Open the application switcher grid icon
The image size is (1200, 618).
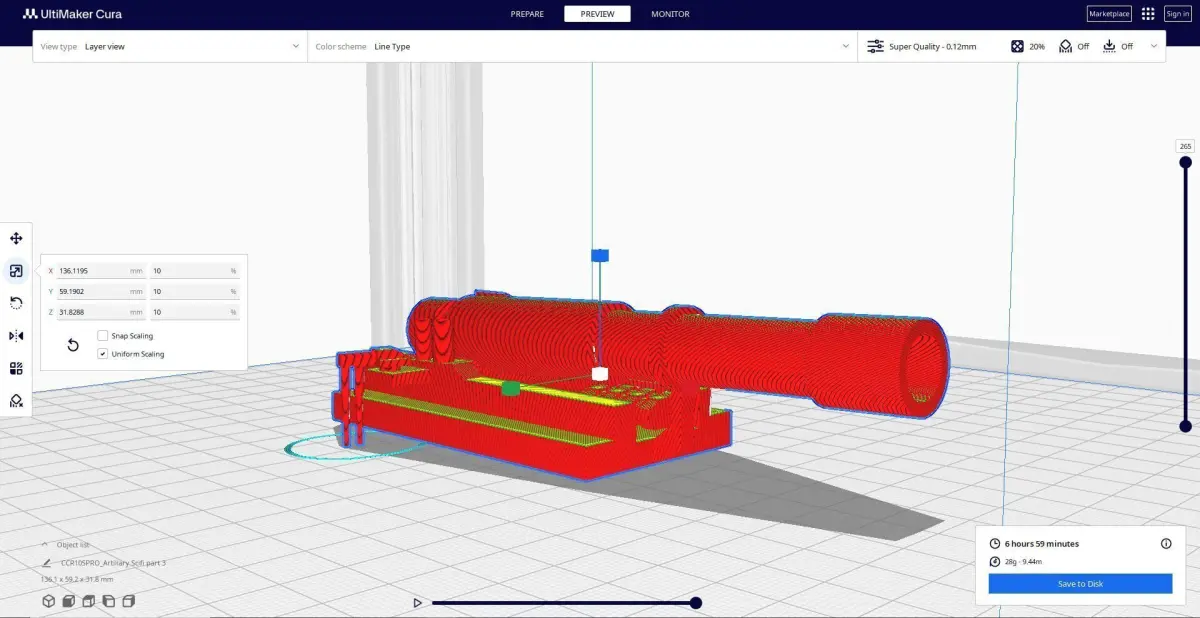pyautogui.click(x=1148, y=14)
